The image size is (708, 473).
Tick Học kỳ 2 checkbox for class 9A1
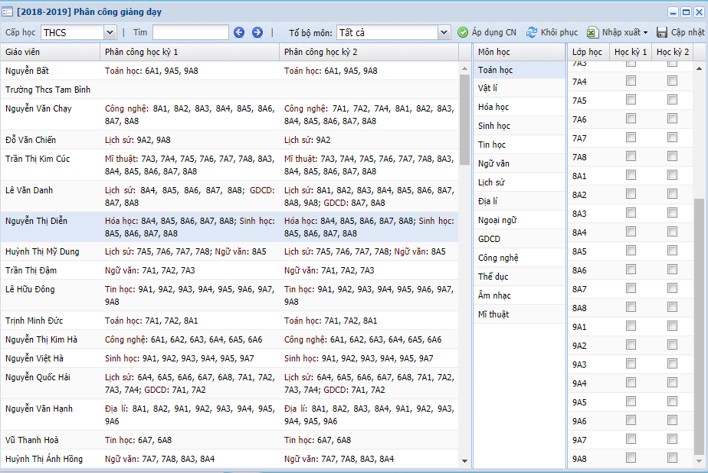point(672,327)
